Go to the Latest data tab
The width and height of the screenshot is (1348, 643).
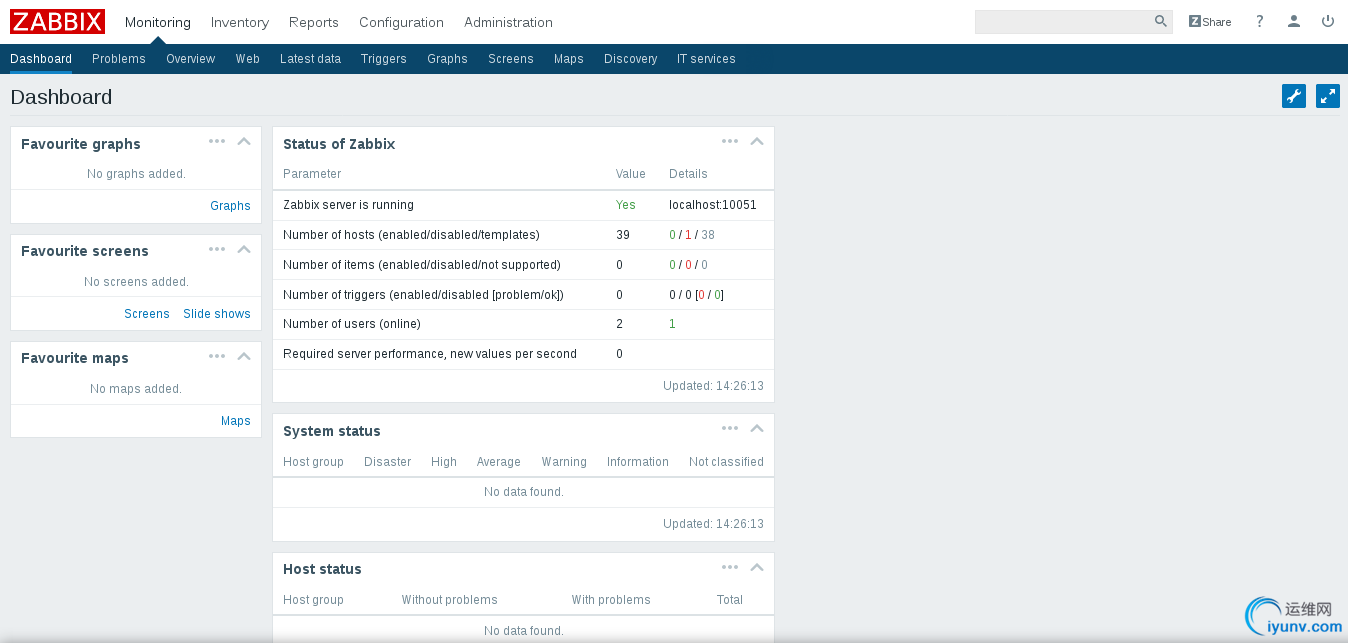(311, 59)
